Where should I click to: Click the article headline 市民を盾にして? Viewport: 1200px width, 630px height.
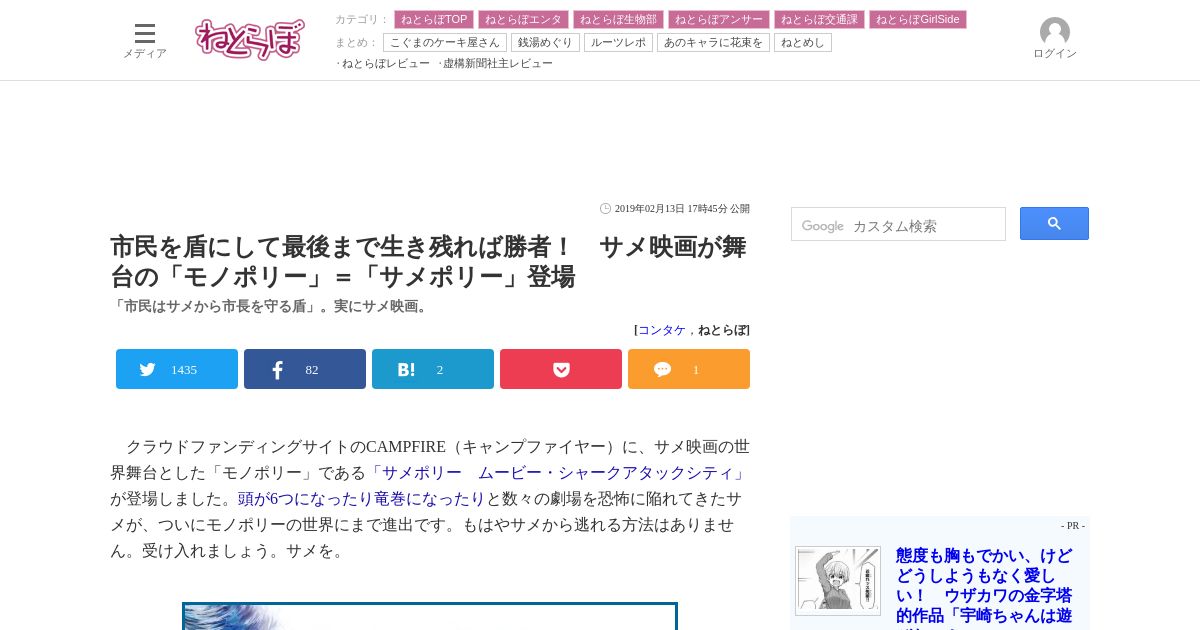[428, 262]
